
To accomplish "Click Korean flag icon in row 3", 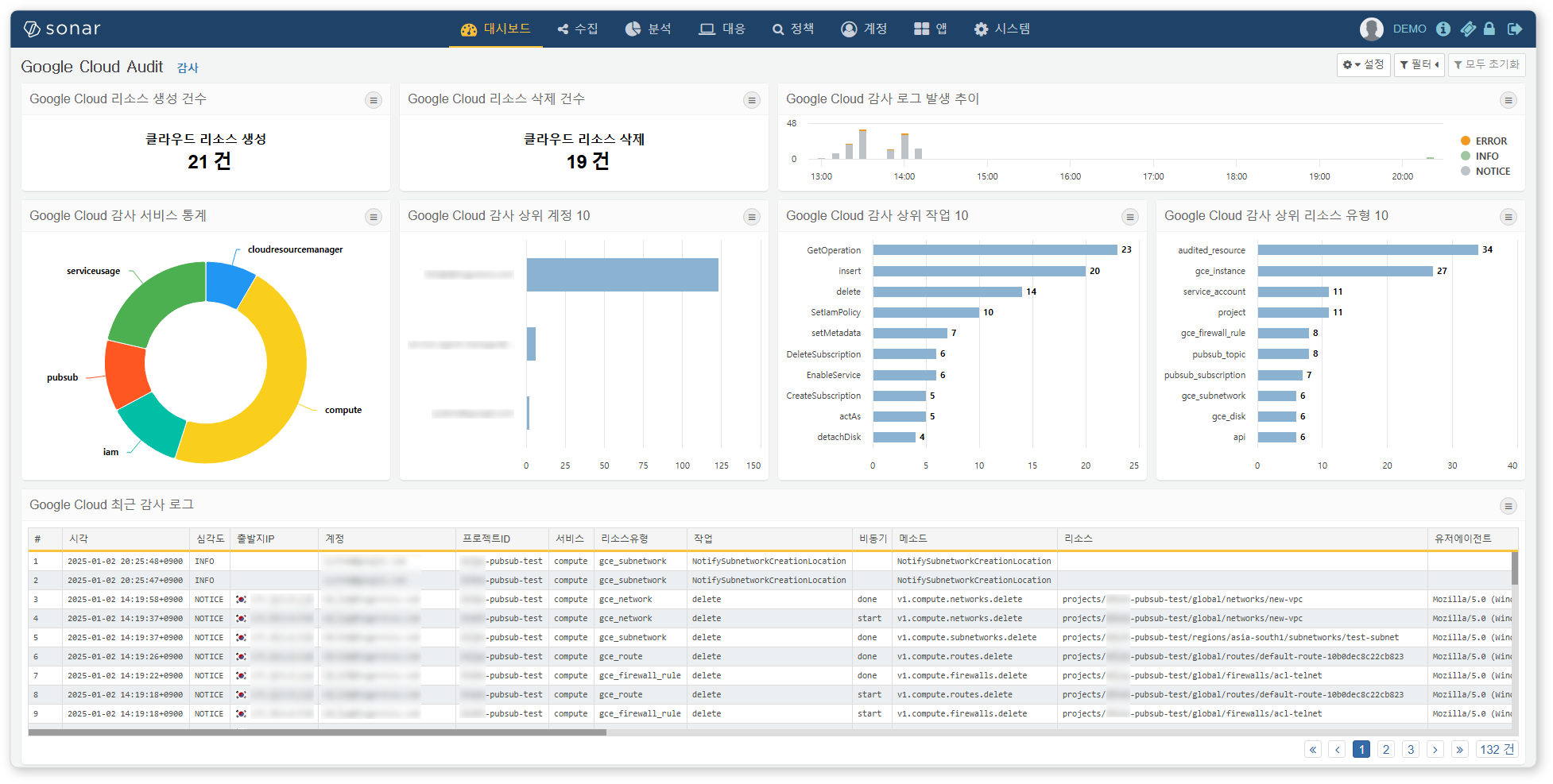I will click(241, 600).
